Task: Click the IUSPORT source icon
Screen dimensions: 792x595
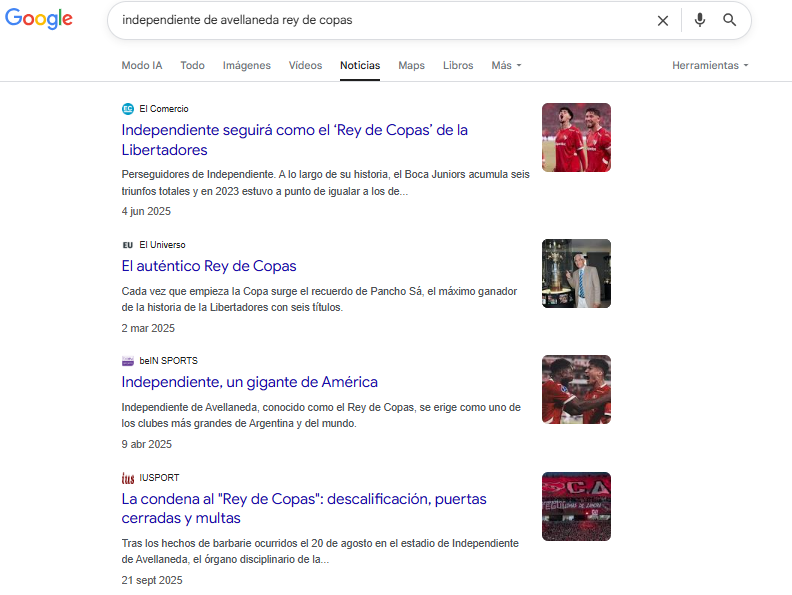Action: (x=127, y=478)
